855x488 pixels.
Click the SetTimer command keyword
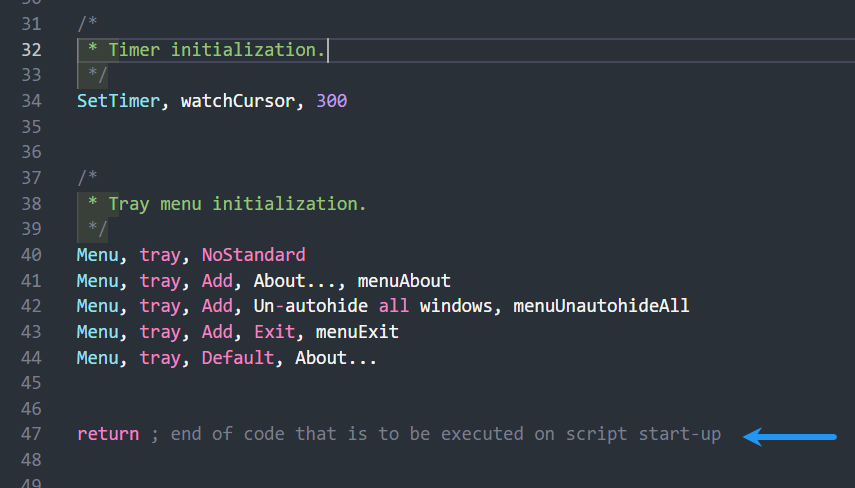pyautogui.click(x=118, y=101)
